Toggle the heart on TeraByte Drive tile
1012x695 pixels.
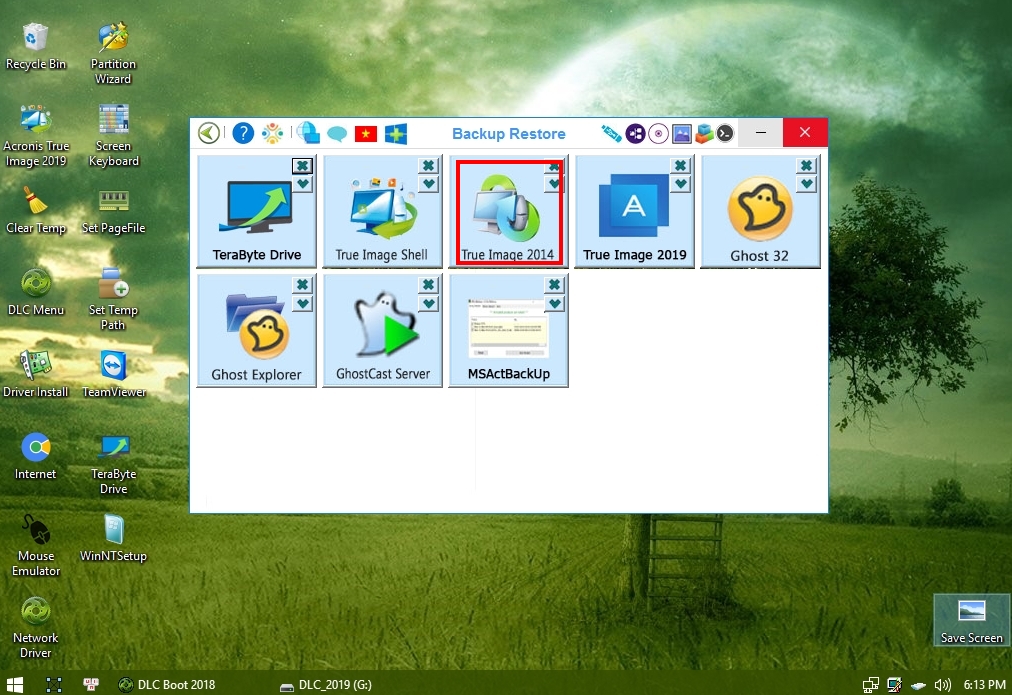[x=302, y=184]
